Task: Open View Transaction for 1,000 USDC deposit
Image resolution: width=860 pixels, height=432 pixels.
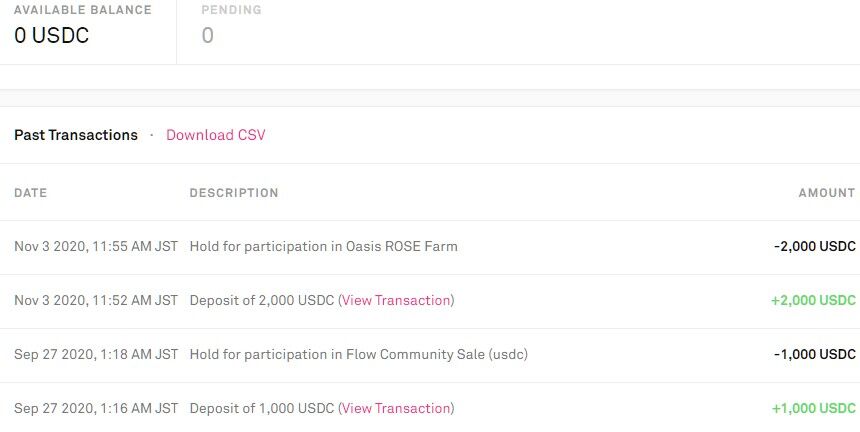Action: [396, 408]
